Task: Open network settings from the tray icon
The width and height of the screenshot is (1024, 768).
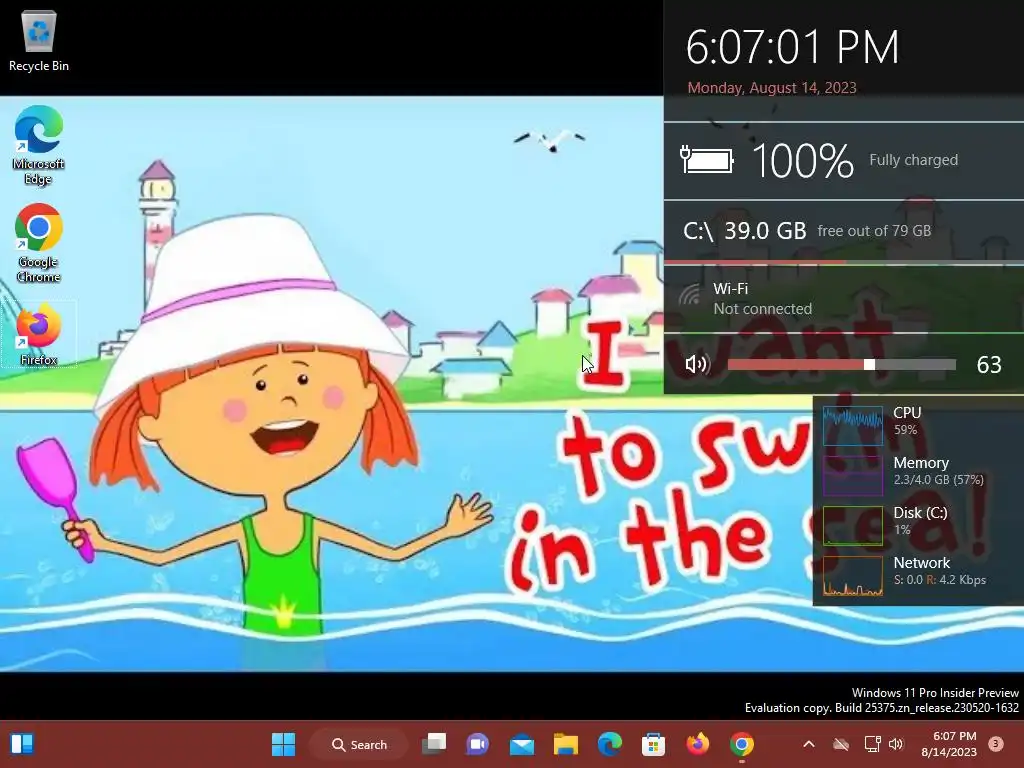Action: tap(872, 744)
